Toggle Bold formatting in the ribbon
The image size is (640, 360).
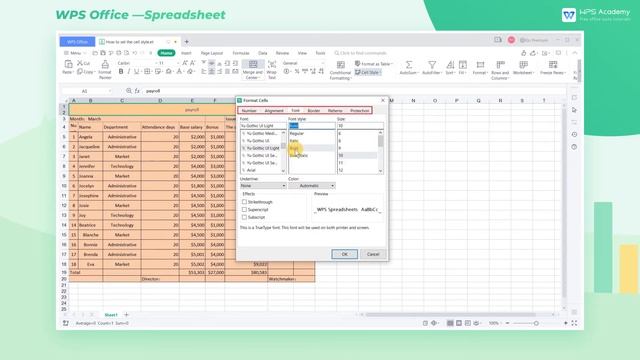(x=121, y=71)
